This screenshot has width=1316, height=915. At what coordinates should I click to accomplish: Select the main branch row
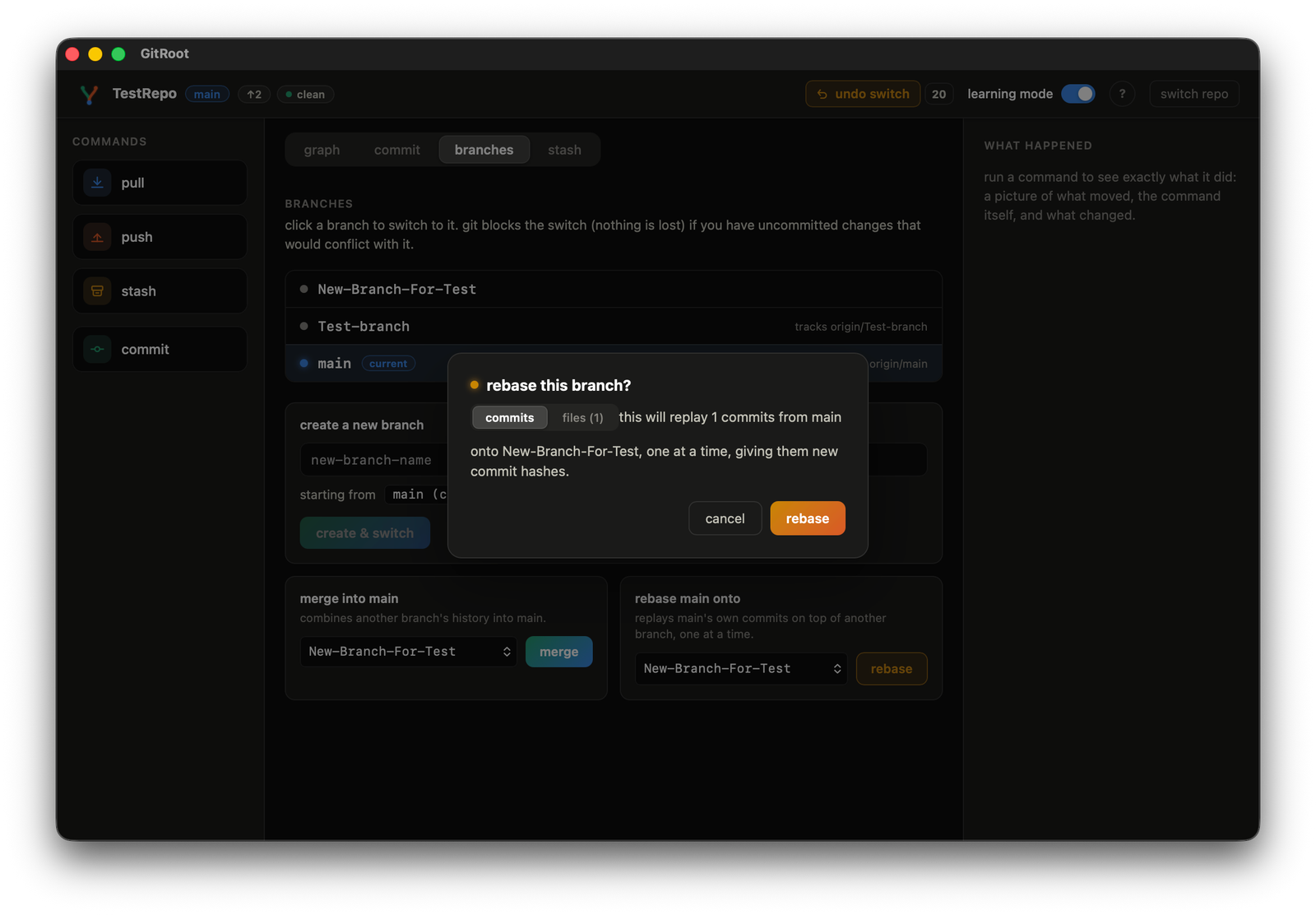[x=614, y=364]
